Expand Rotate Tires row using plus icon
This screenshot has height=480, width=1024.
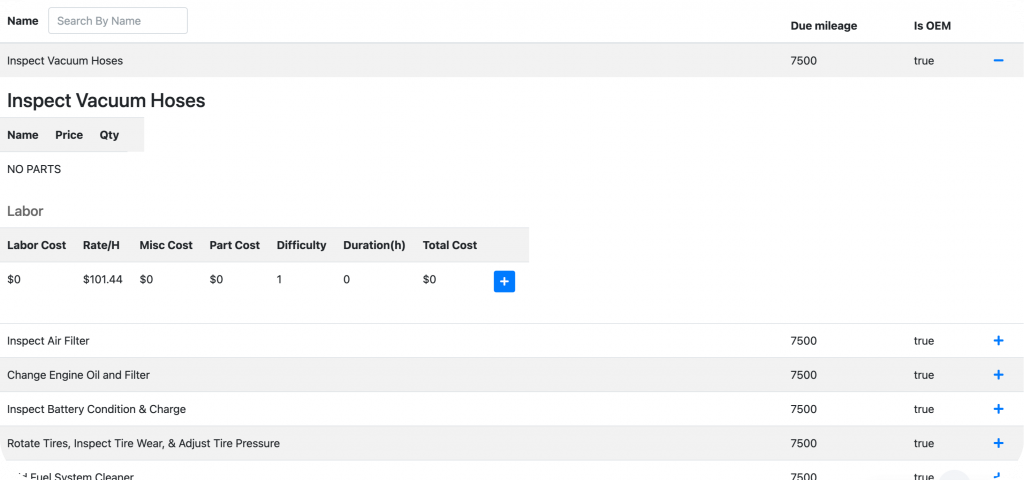pos(997,443)
